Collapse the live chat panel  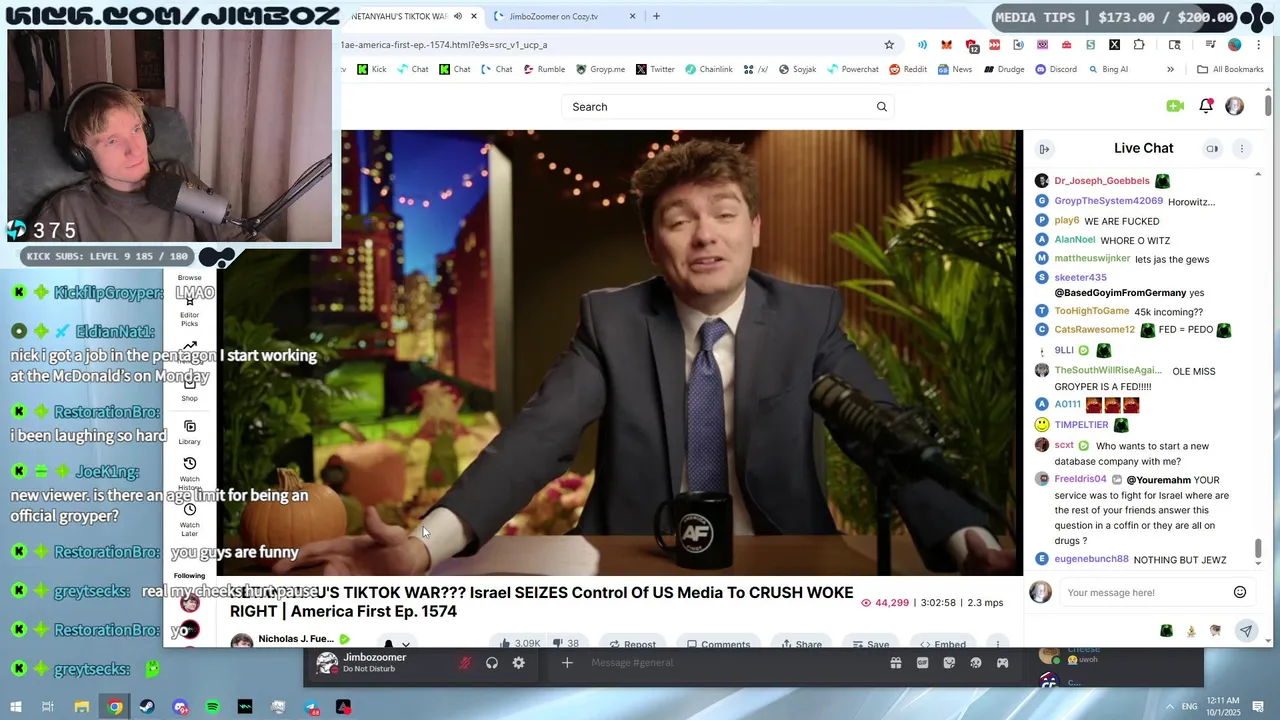pos(1044,149)
